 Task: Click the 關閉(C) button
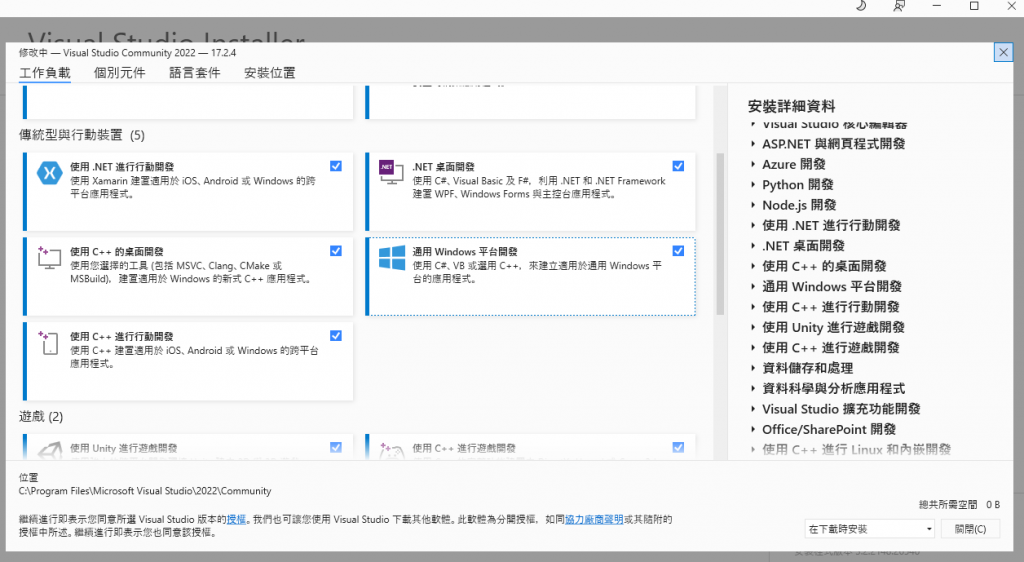coord(970,529)
